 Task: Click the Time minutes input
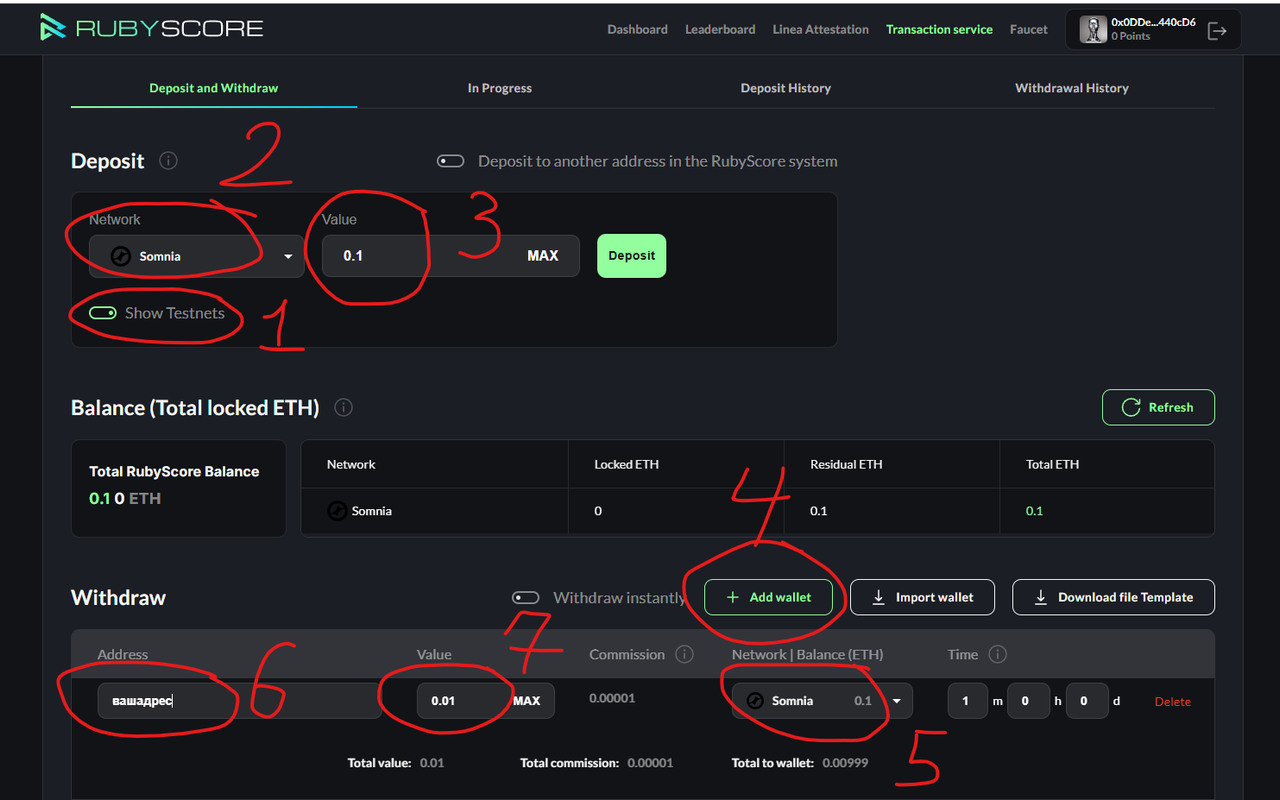pyautogui.click(x=966, y=701)
